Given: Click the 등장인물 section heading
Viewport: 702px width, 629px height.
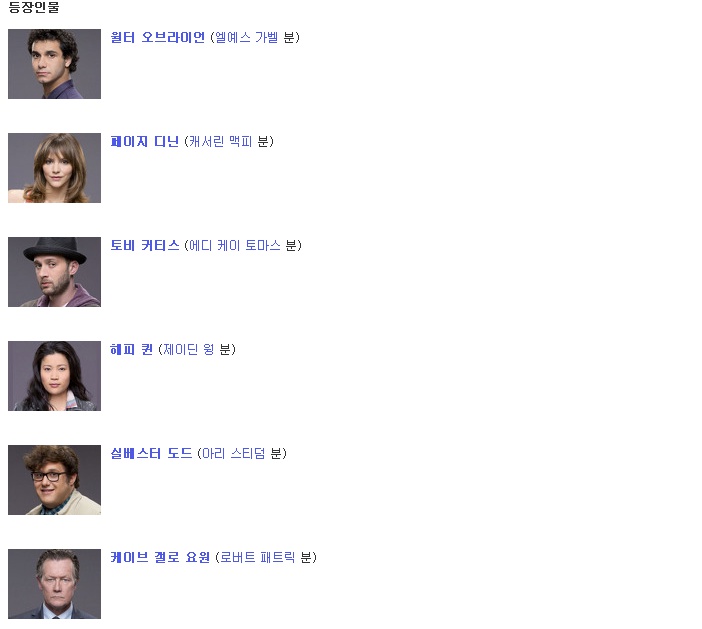Looking at the screenshot, I should coord(34,7).
